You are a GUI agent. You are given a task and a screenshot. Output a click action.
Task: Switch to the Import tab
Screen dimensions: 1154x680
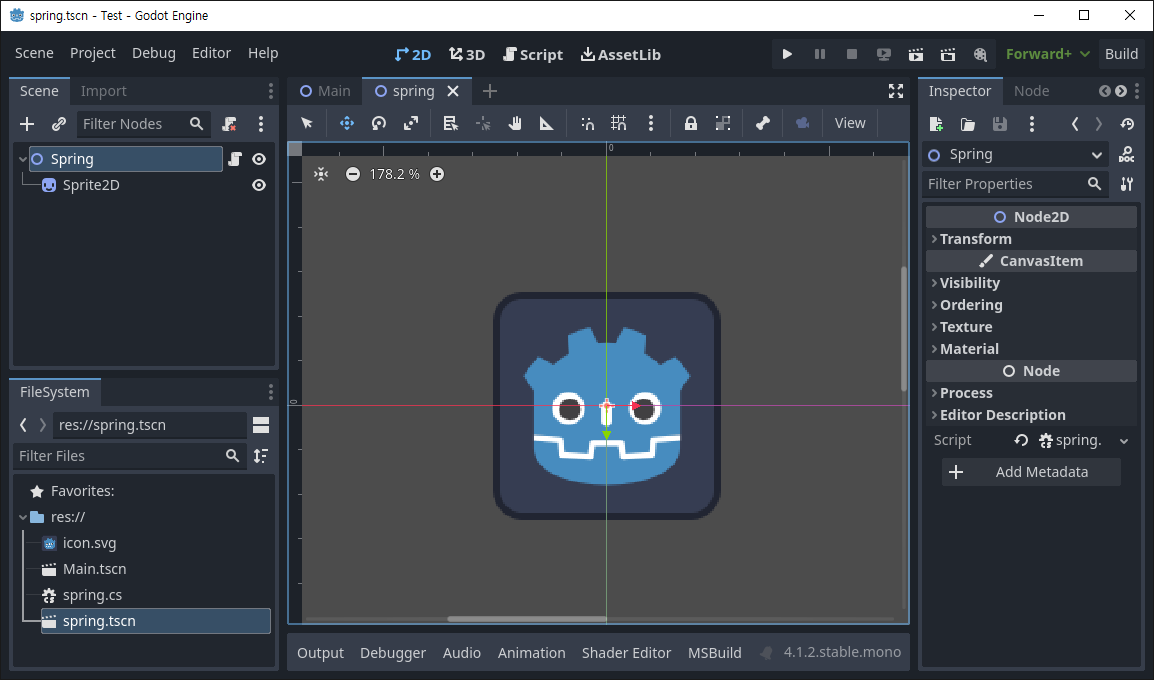click(104, 91)
